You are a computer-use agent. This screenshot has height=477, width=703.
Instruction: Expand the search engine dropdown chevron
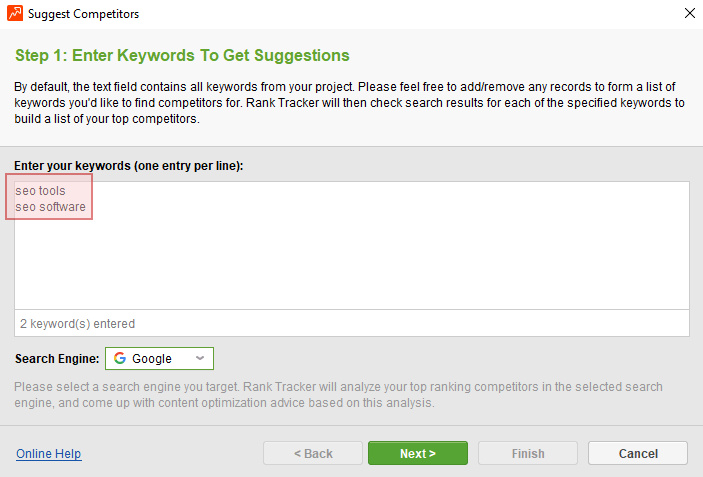click(x=200, y=358)
